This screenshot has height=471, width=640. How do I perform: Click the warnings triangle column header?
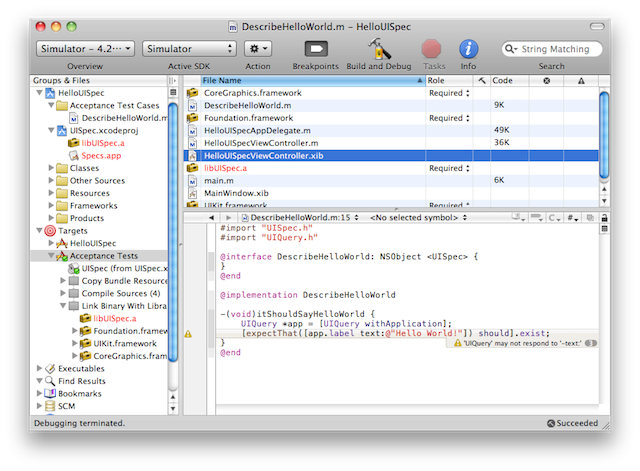[x=581, y=80]
